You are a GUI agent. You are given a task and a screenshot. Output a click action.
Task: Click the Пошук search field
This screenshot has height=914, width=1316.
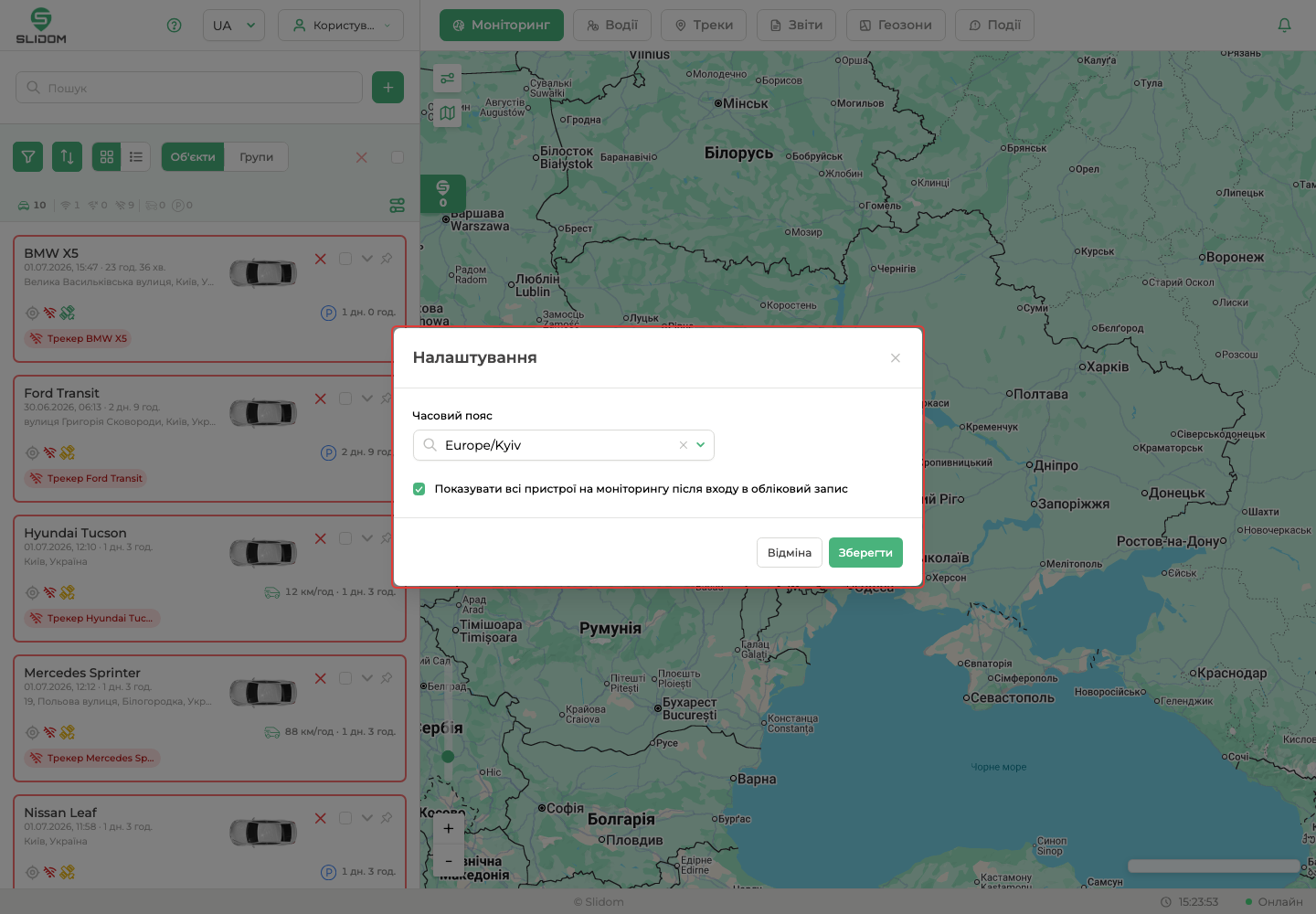pos(189,88)
